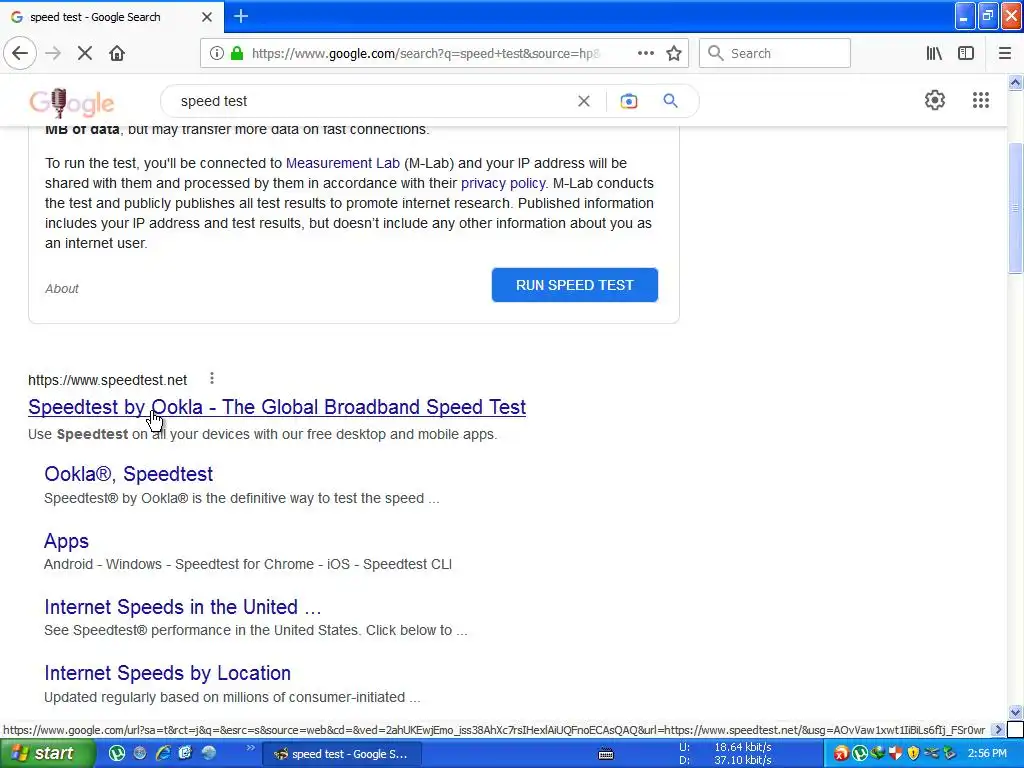Open the Measurement Lab link
Image resolution: width=1024 pixels, height=768 pixels.
[343, 163]
